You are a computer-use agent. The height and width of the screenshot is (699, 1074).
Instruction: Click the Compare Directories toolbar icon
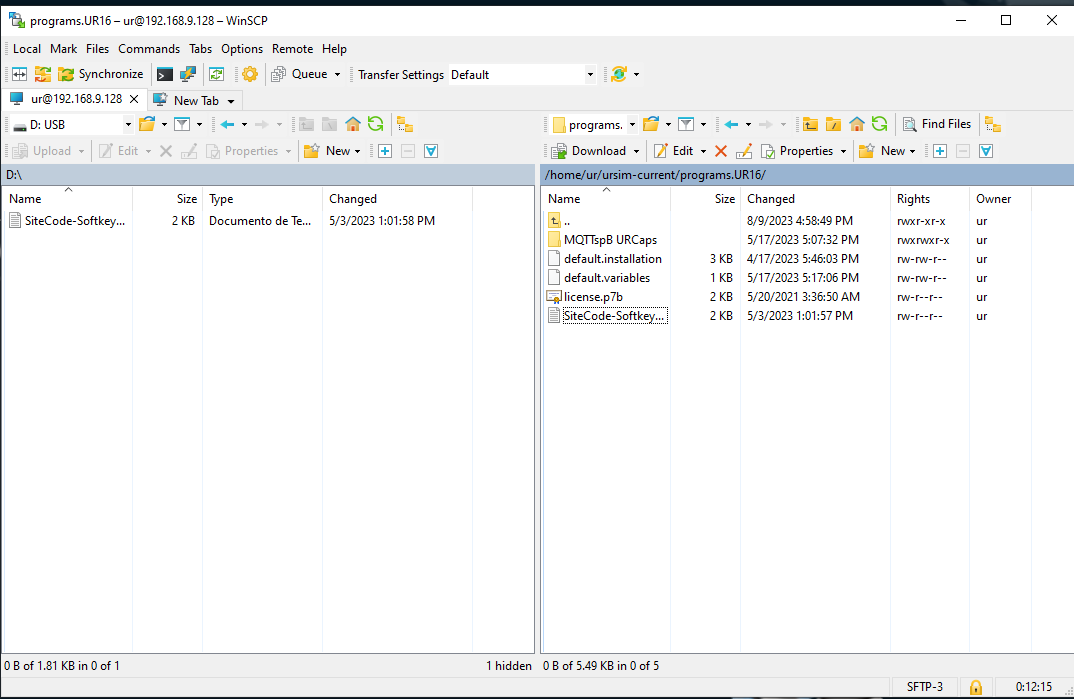pyautogui.click(x=19, y=74)
